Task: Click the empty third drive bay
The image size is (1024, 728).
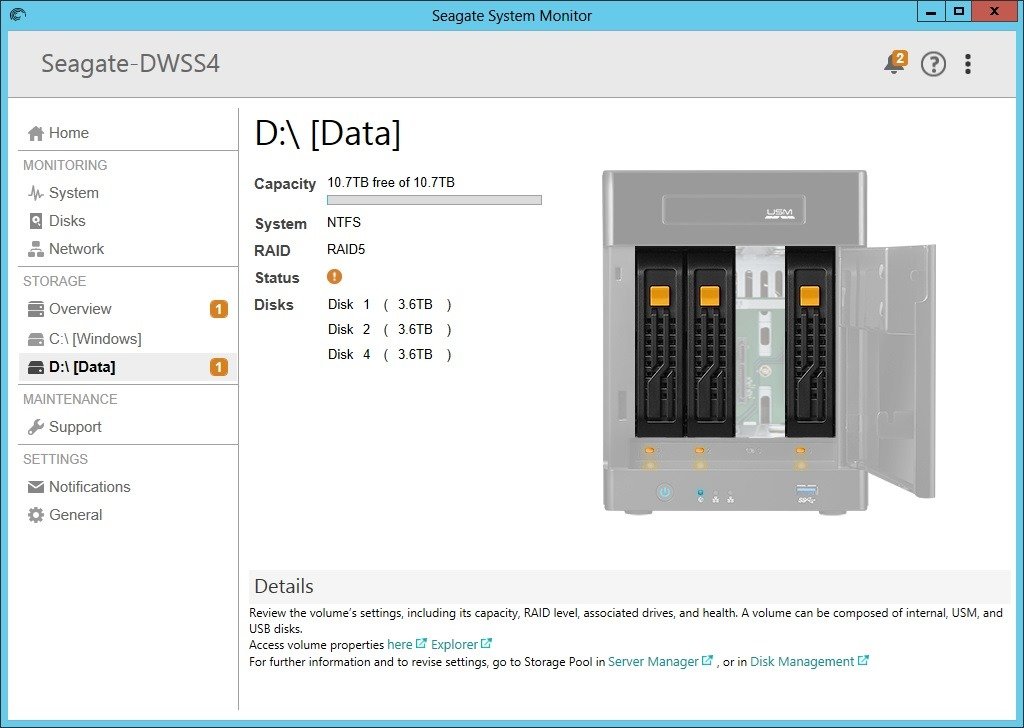Action: click(x=760, y=341)
